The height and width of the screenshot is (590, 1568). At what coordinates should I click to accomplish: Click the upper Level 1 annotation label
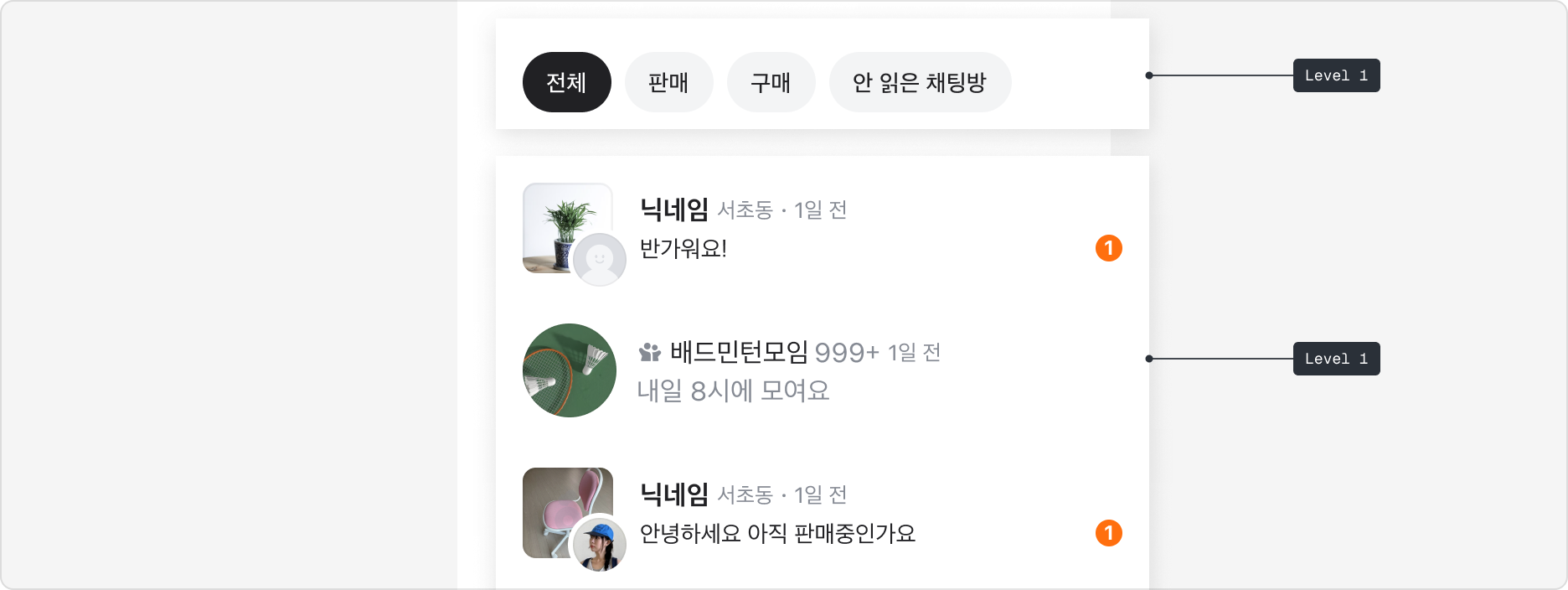pyautogui.click(x=1335, y=75)
